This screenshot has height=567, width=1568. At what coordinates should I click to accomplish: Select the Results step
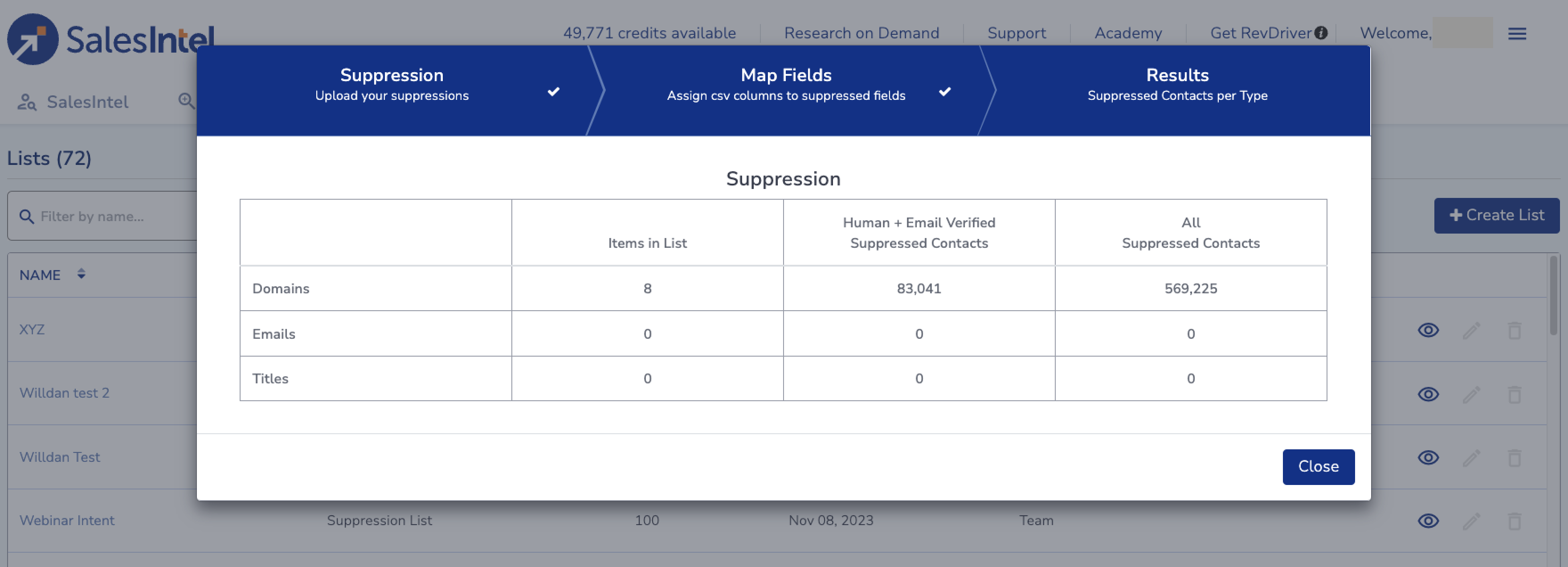pos(1177,84)
